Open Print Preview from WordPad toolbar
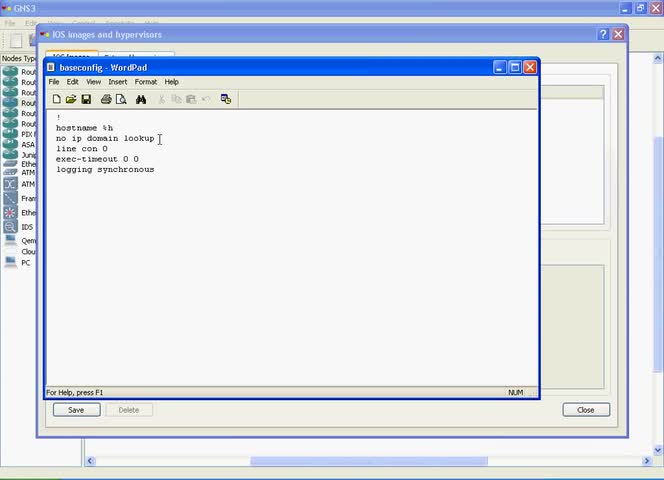Screen dimensions: 664x480 pos(121,99)
